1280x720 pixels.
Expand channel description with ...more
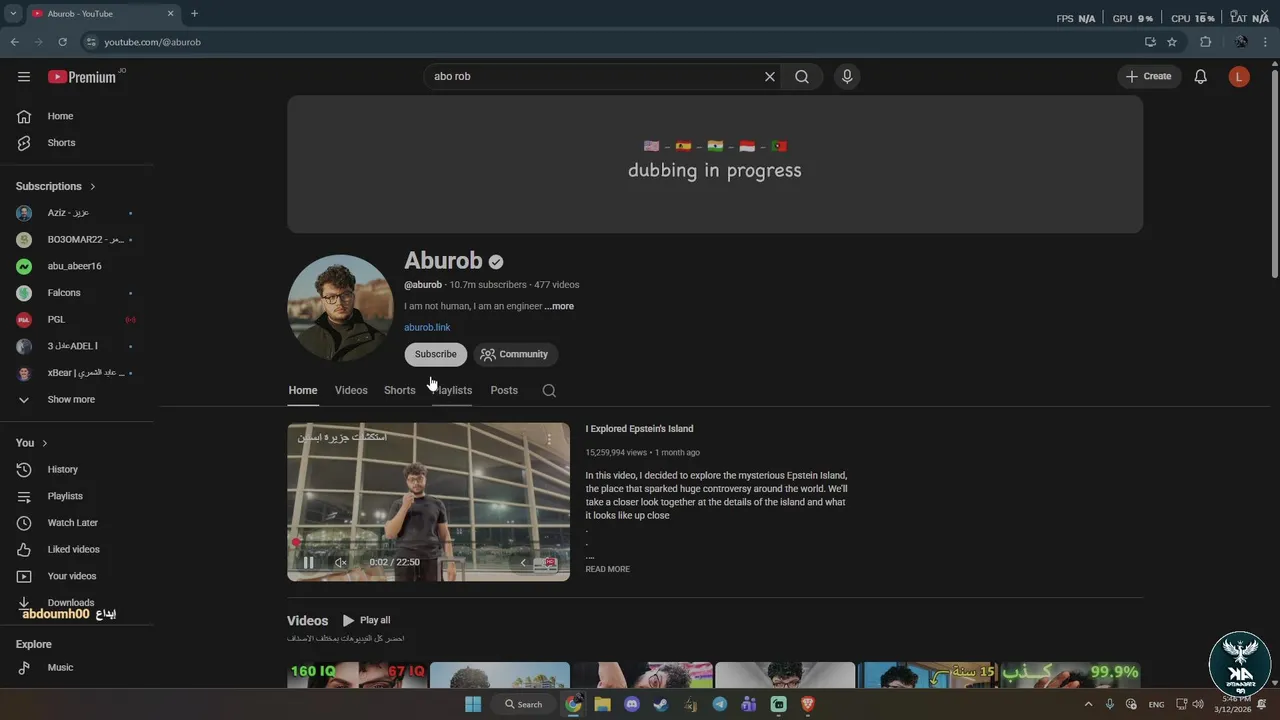[559, 306]
